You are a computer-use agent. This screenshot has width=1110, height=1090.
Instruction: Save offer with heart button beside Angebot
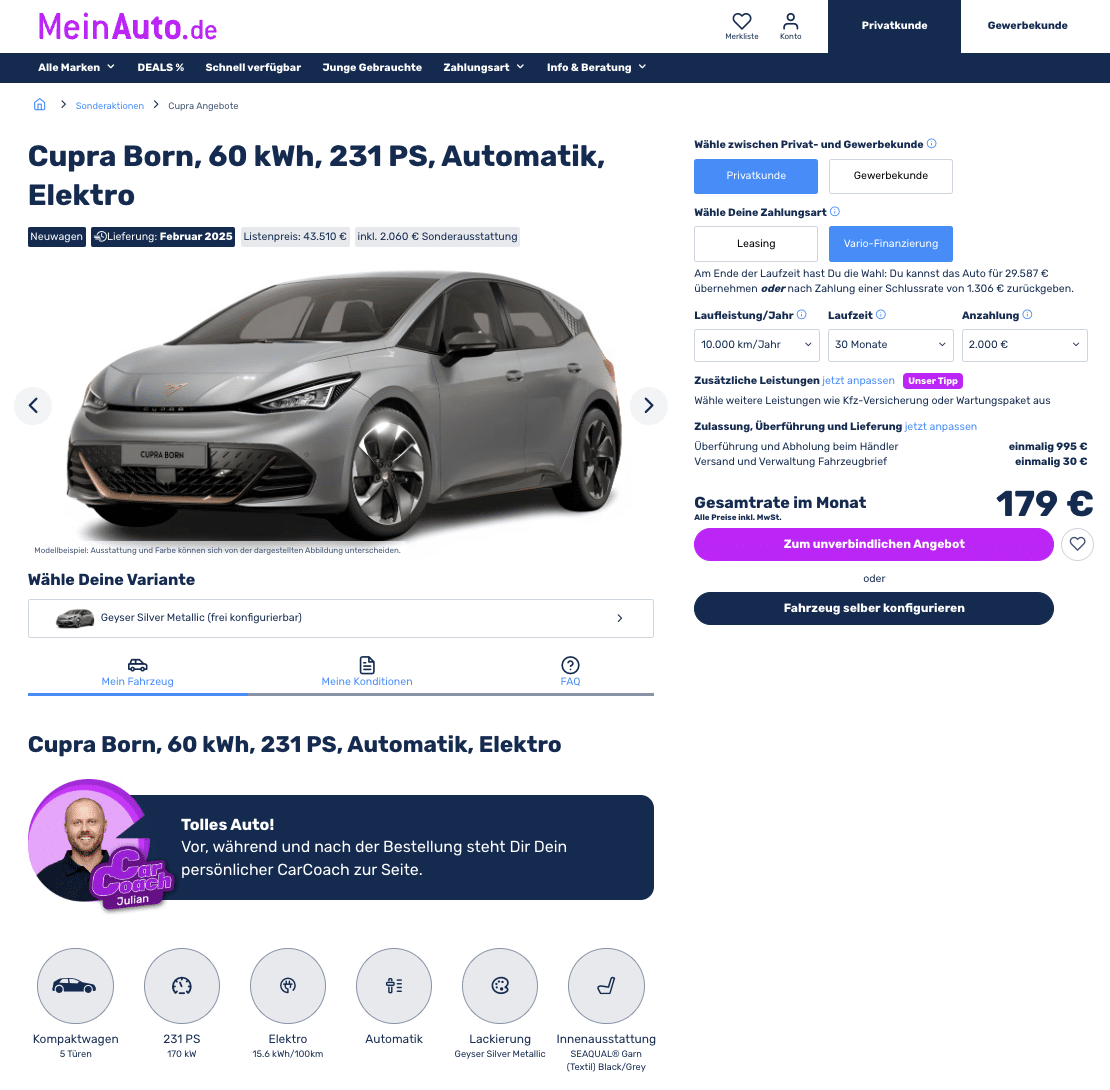1077,544
